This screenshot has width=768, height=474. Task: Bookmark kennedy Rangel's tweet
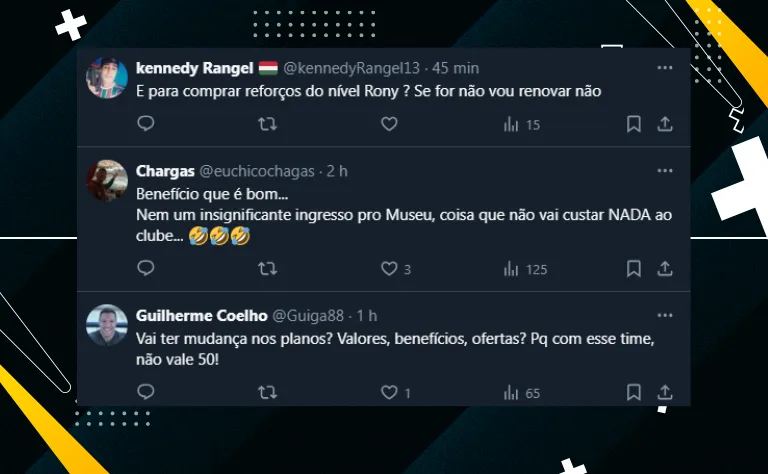click(633, 124)
